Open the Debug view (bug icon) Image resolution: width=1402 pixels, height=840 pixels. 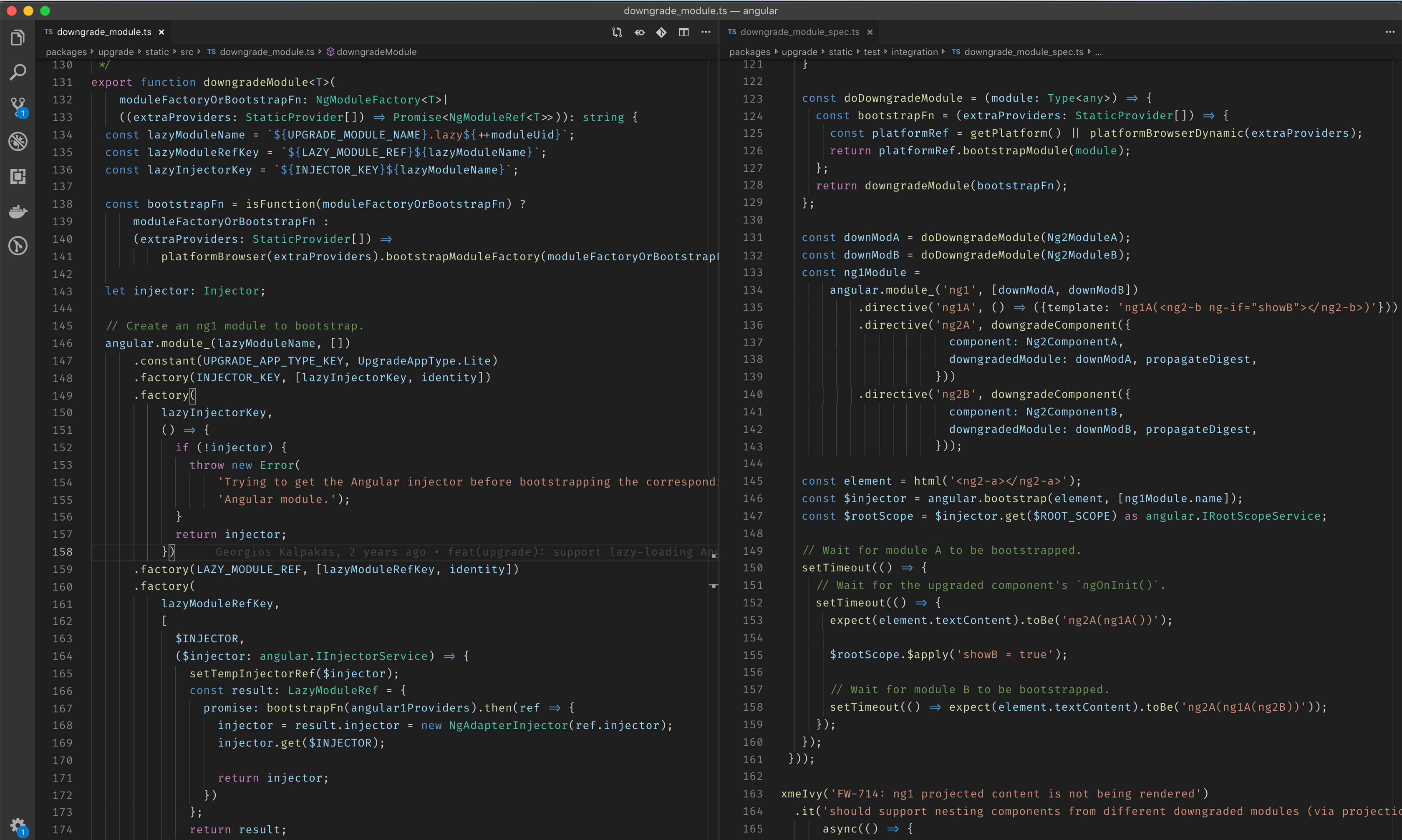pos(18,141)
